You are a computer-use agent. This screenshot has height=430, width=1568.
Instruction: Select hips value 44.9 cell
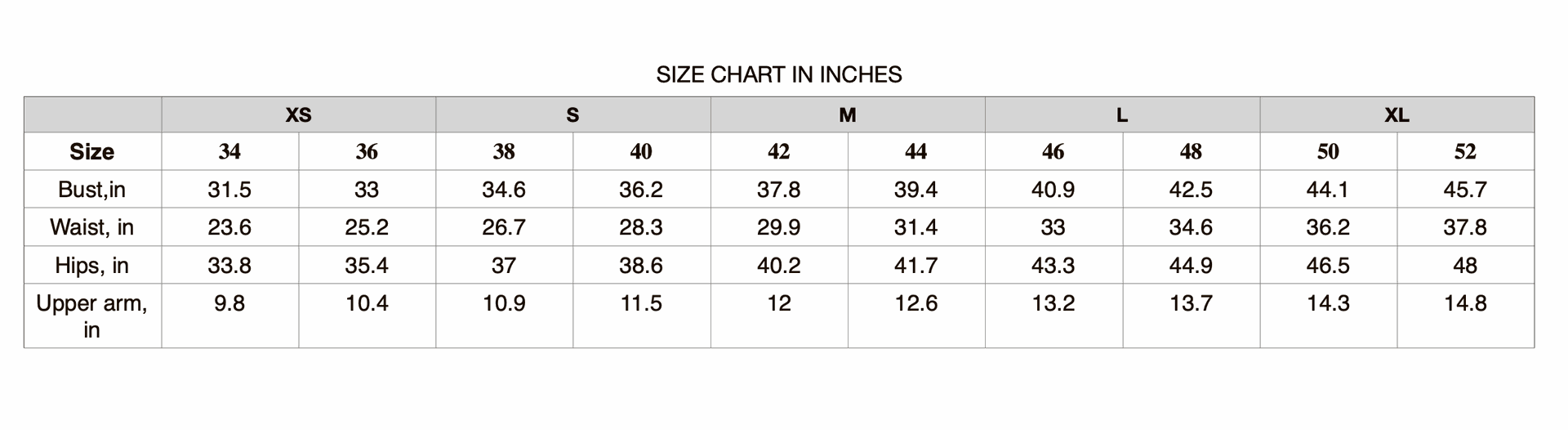pos(1191,265)
